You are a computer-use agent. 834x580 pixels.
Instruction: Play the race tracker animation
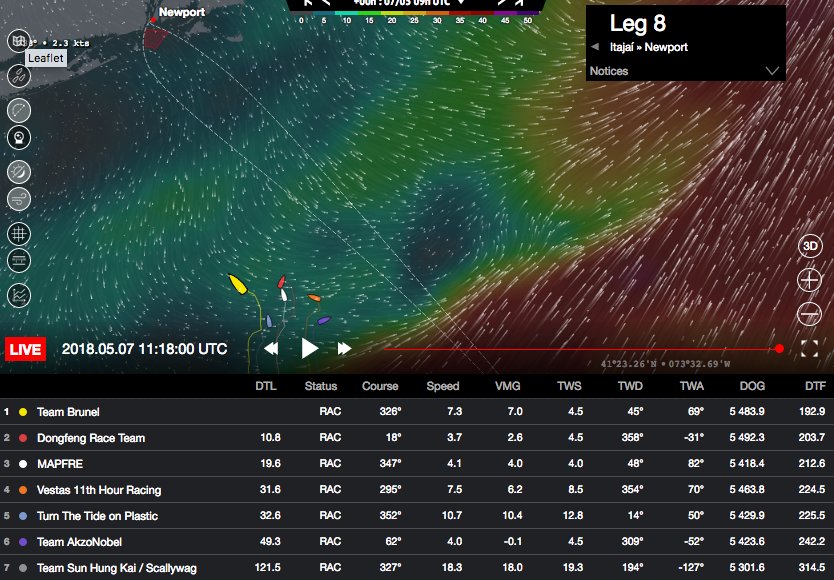[x=310, y=349]
